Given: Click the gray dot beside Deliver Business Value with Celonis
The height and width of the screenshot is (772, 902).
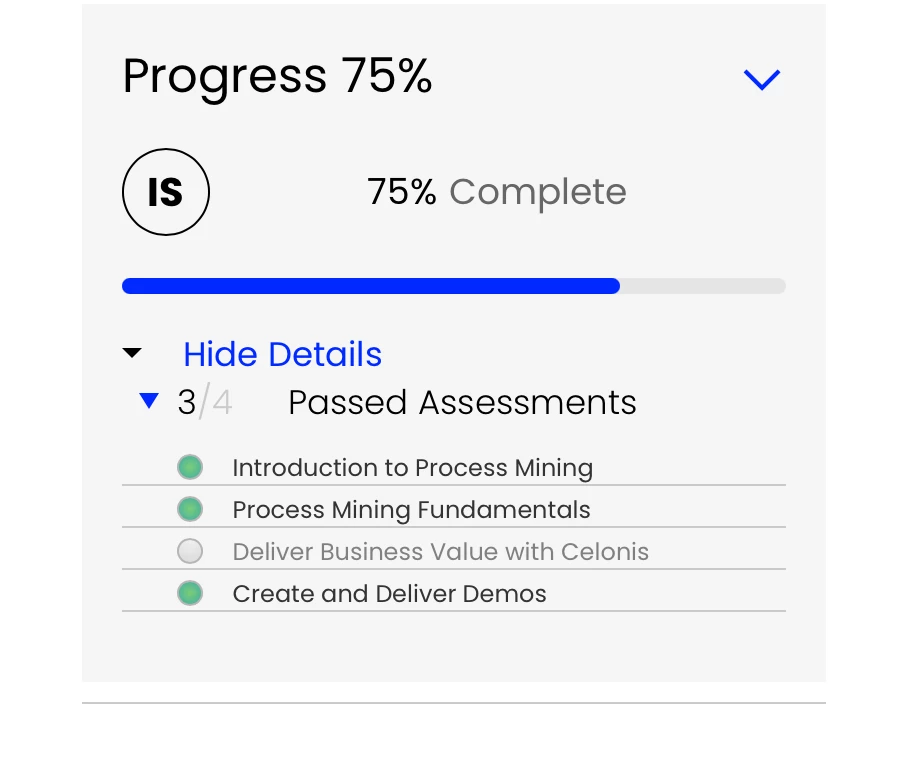Looking at the screenshot, I should (x=190, y=551).
